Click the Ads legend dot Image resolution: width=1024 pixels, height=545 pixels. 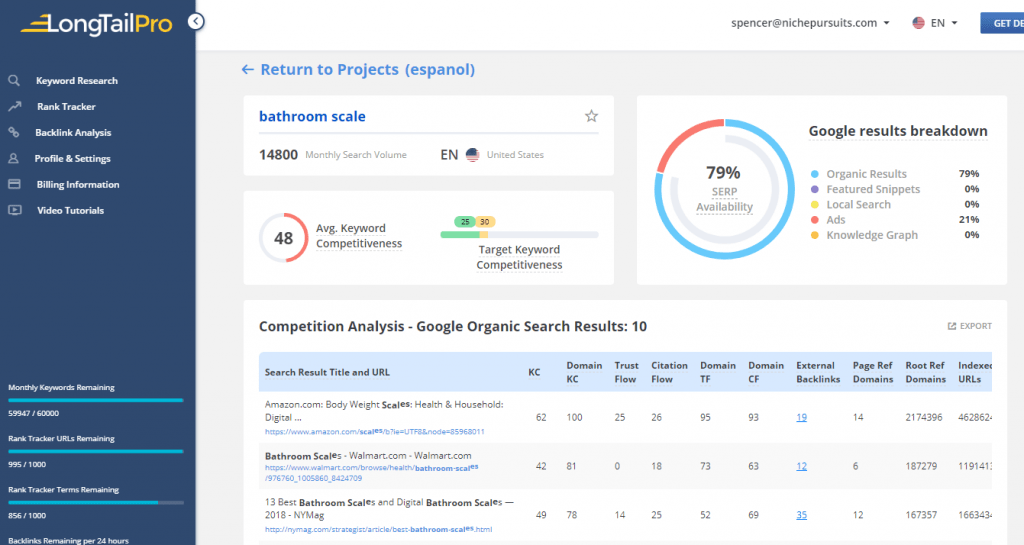[x=814, y=220]
